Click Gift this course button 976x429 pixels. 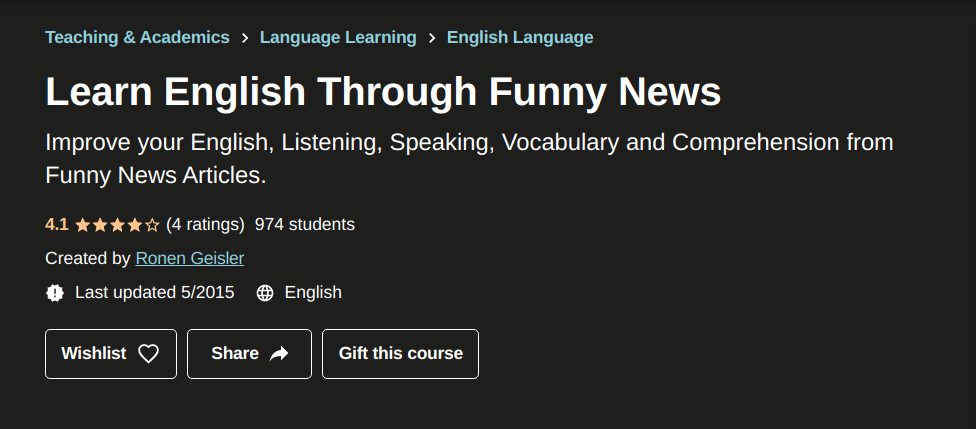point(400,353)
